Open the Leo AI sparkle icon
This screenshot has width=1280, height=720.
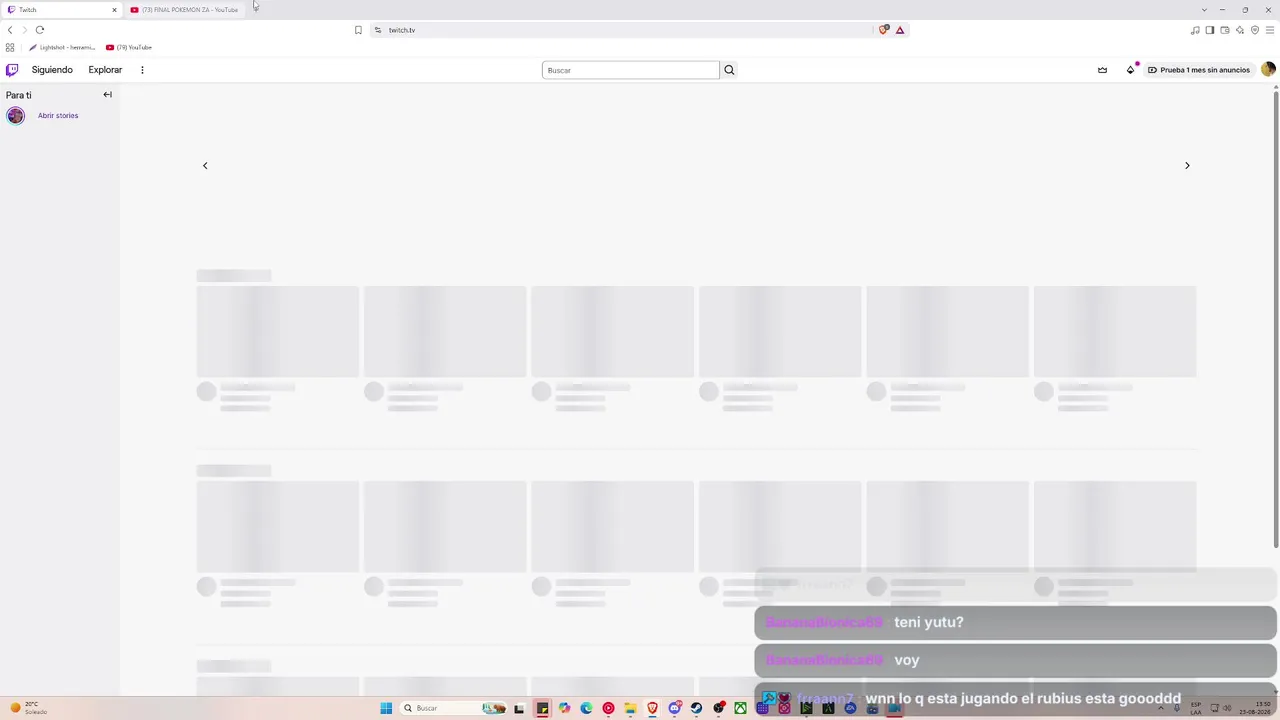(x=1240, y=30)
